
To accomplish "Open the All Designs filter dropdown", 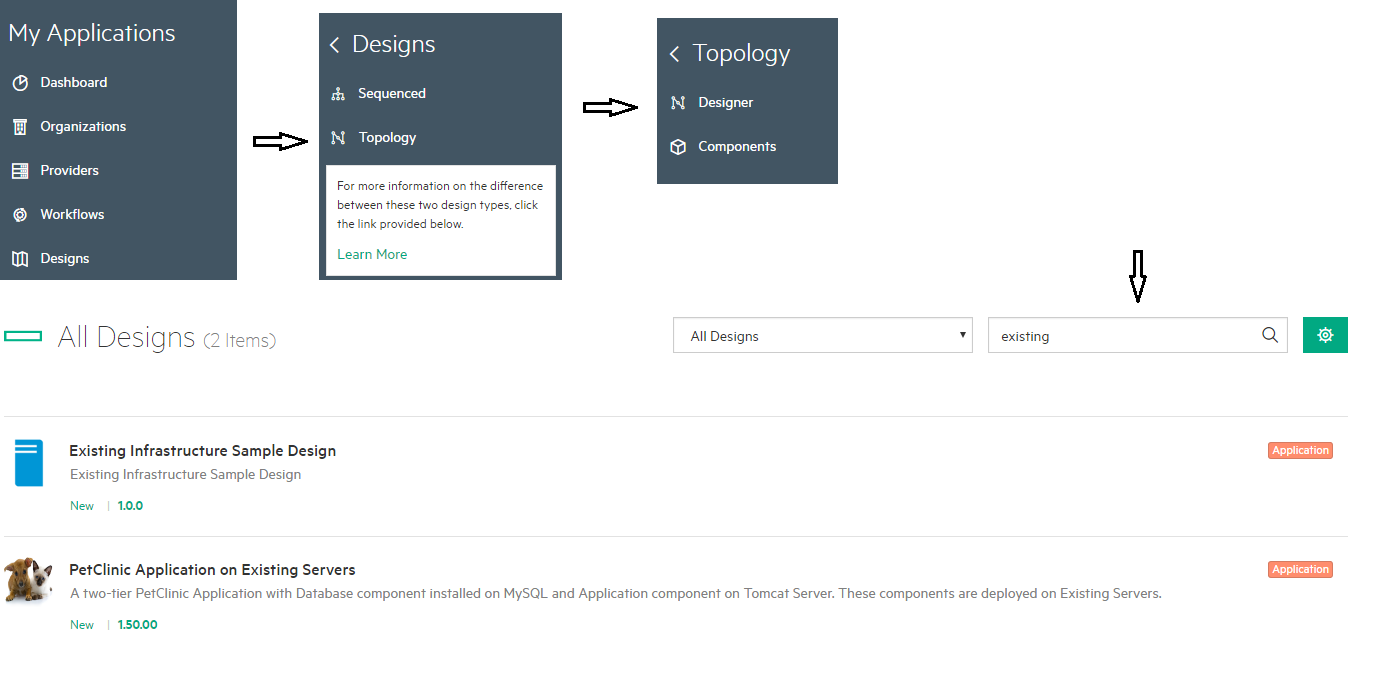I will click(x=822, y=336).
